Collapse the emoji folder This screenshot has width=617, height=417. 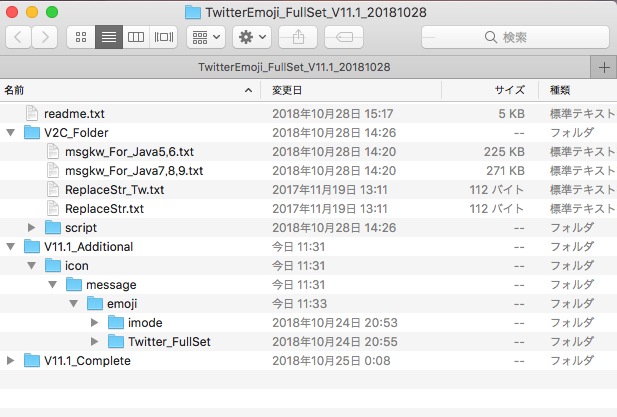(74, 304)
